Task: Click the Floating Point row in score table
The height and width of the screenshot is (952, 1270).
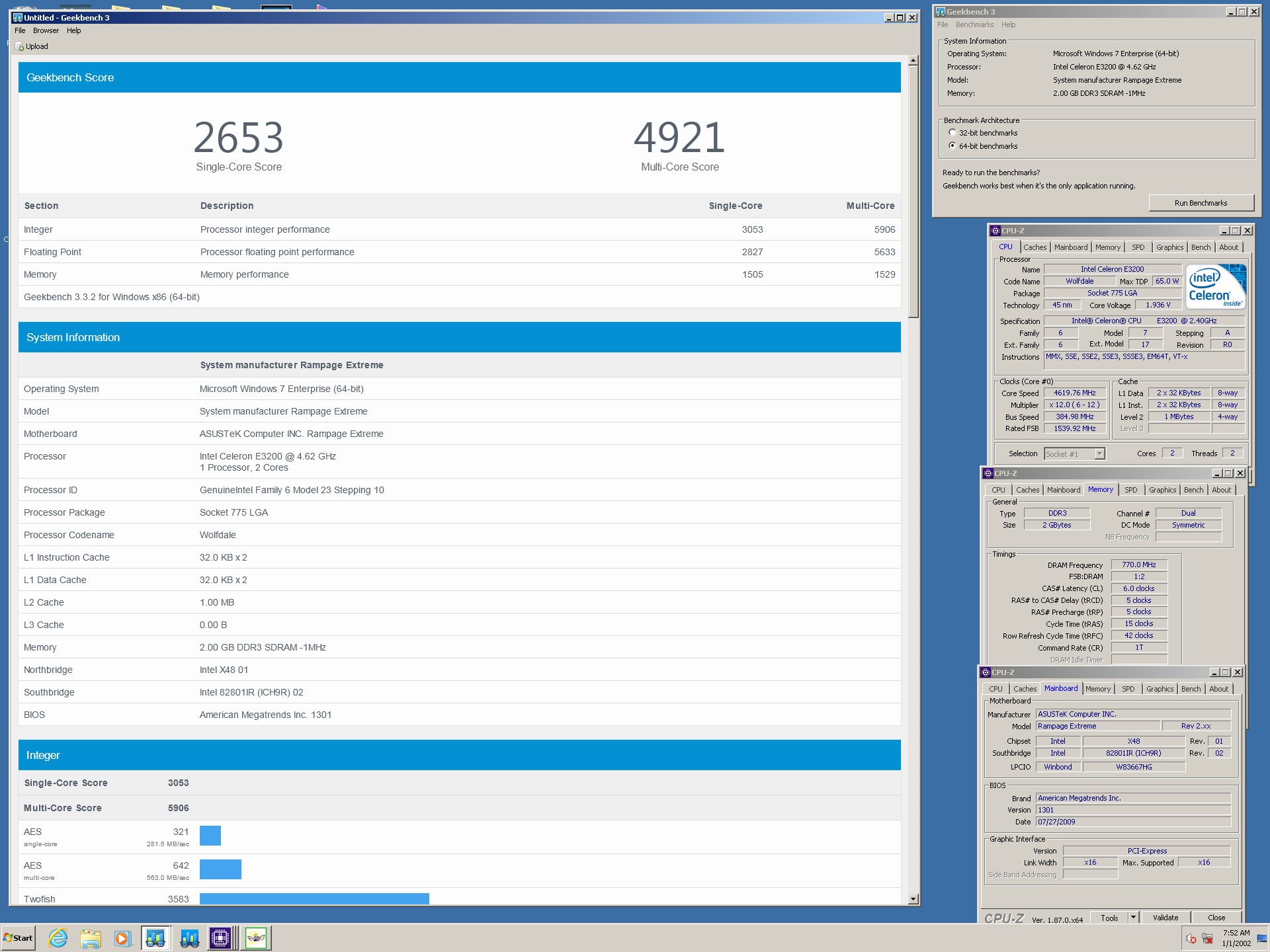Action: pyautogui.click(x=460, y=252)
